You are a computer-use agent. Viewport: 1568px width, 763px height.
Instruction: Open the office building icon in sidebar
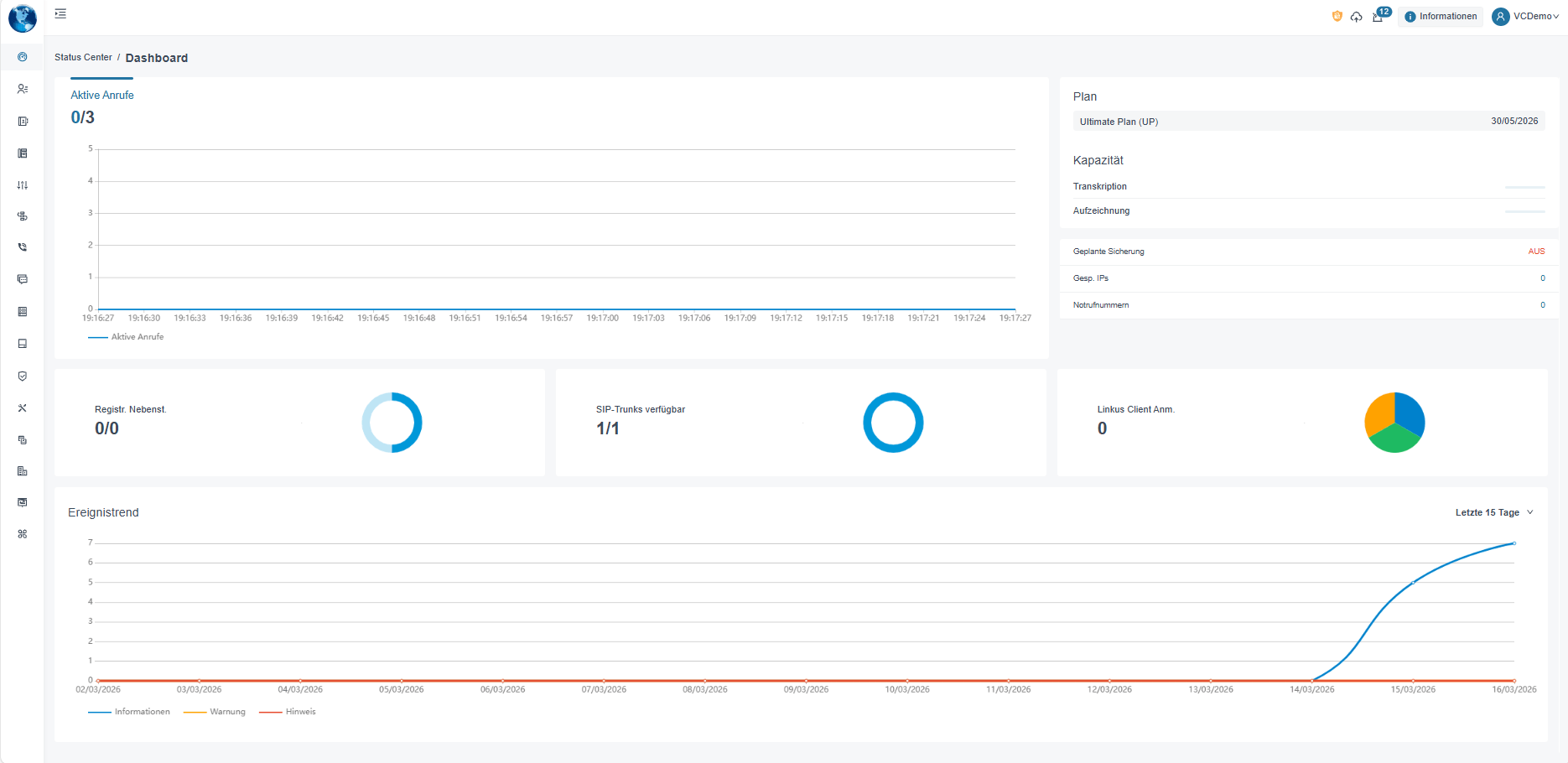click(x=23, y=471)
